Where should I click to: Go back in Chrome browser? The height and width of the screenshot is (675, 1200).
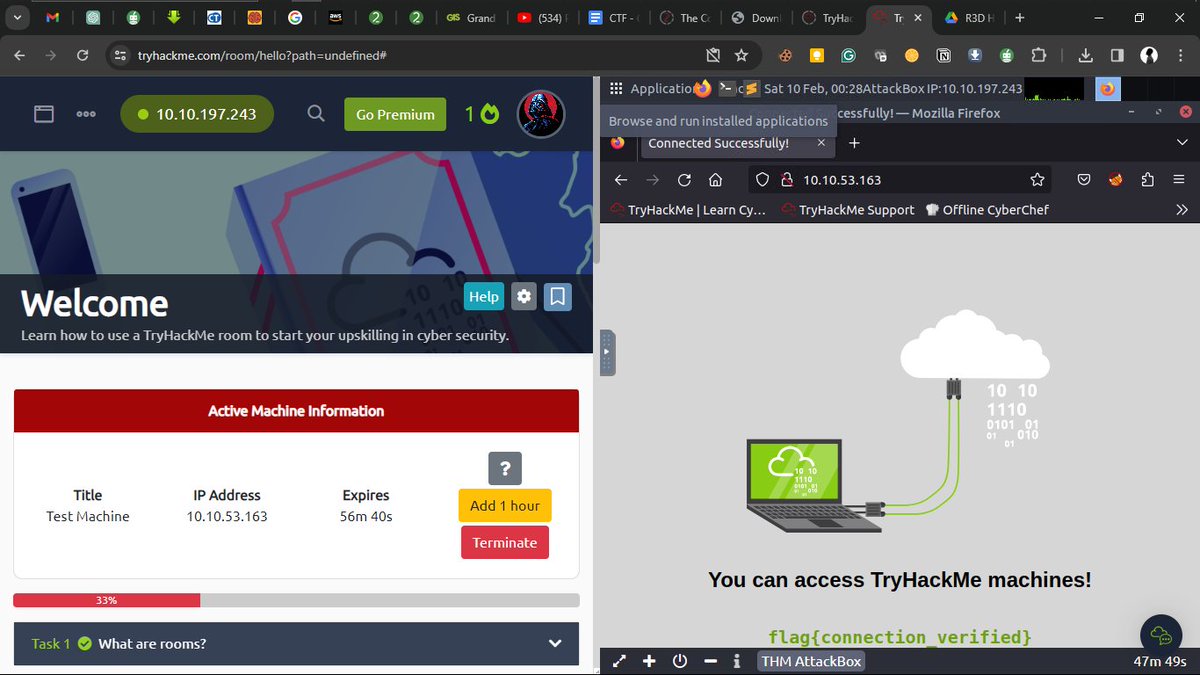click(21, 55)
